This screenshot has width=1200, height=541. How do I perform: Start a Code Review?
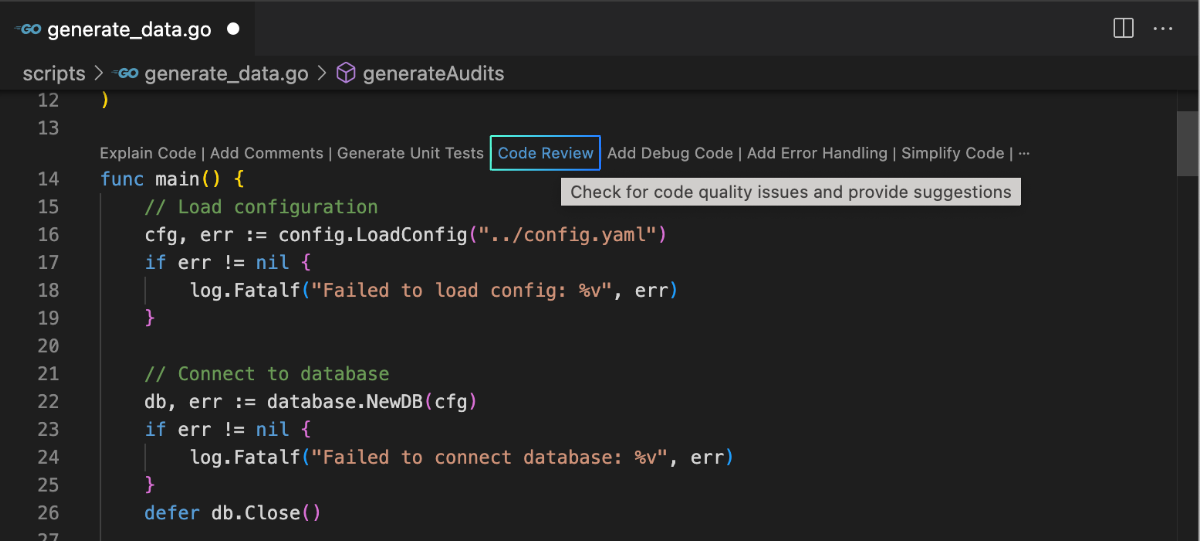point(545,153)
